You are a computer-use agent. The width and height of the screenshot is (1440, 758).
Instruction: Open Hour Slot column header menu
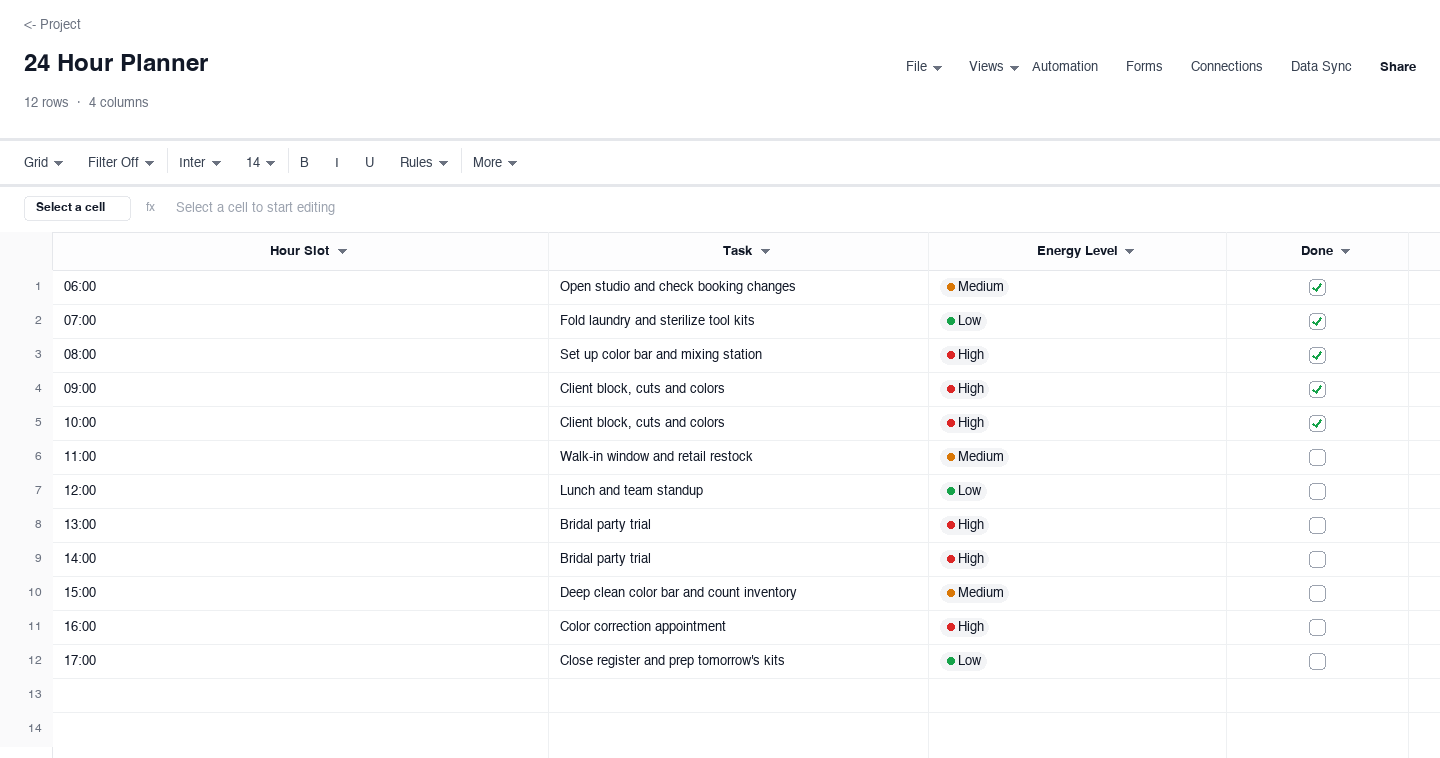(342, 251)
